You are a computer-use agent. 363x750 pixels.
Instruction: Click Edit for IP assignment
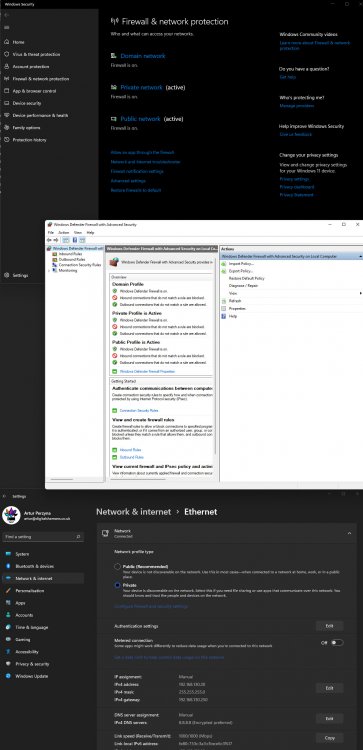click(330, 688)
